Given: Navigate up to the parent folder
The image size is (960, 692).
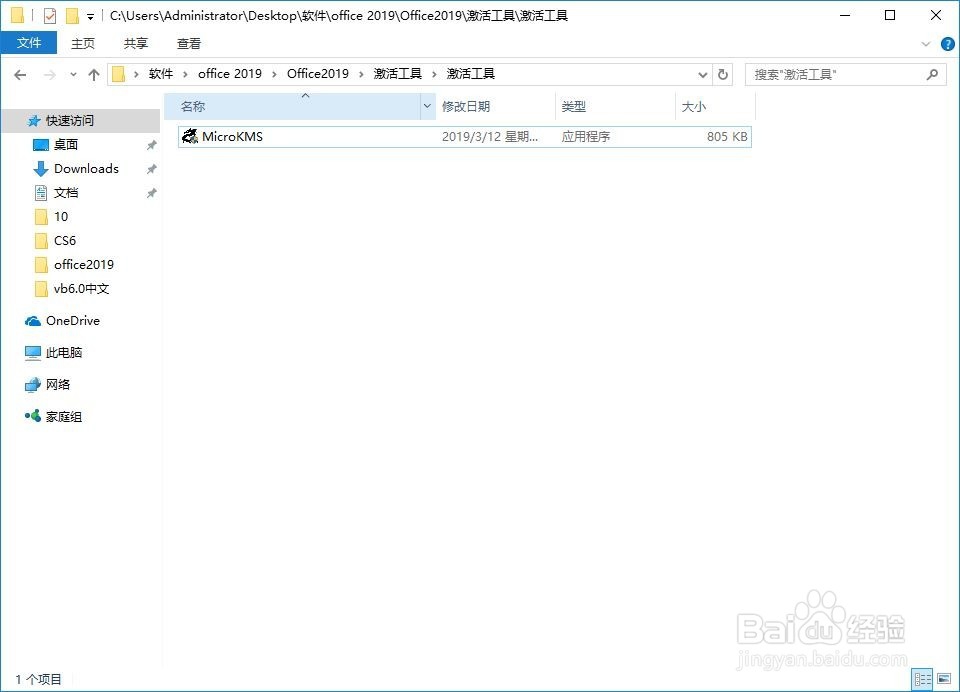Looking at the screenshot, I should pos(94,73).
